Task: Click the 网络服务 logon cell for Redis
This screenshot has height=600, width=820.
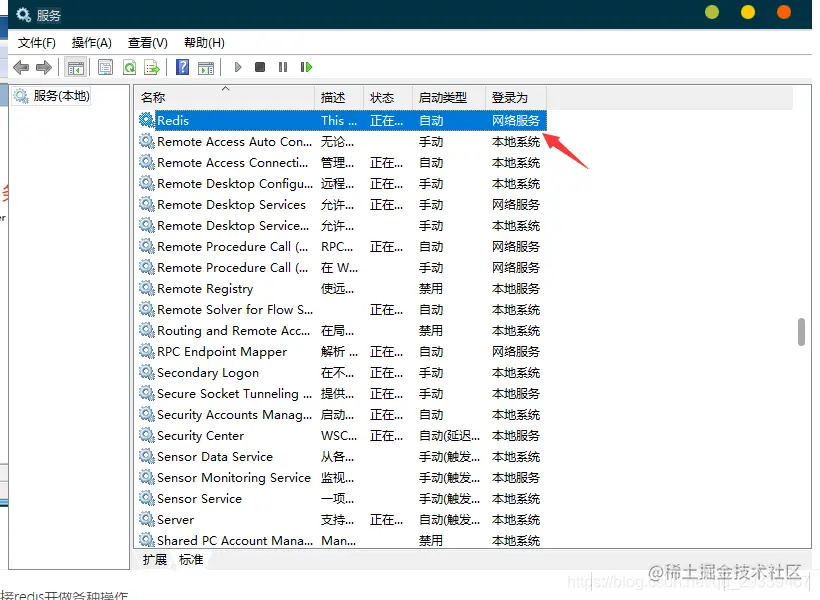Action: click(516, 120)
